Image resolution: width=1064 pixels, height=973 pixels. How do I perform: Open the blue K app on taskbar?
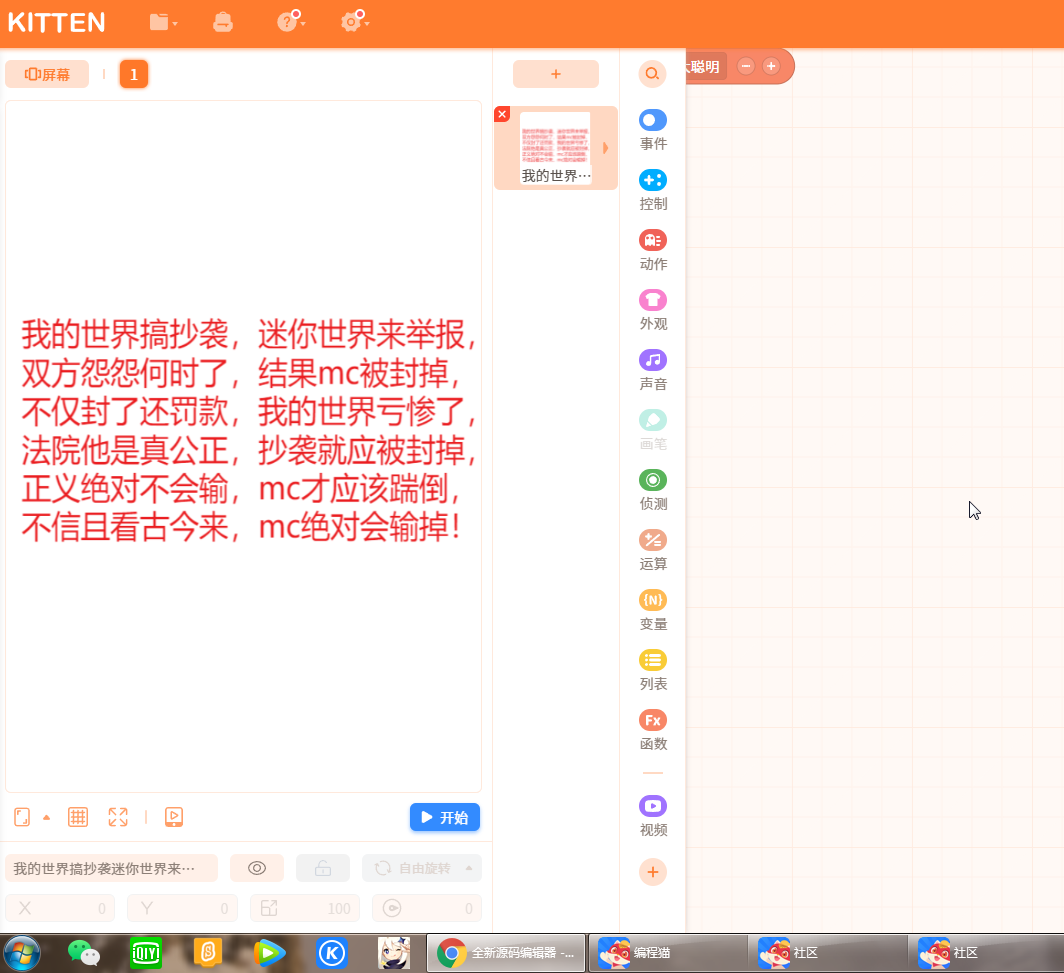pos(332,953)
